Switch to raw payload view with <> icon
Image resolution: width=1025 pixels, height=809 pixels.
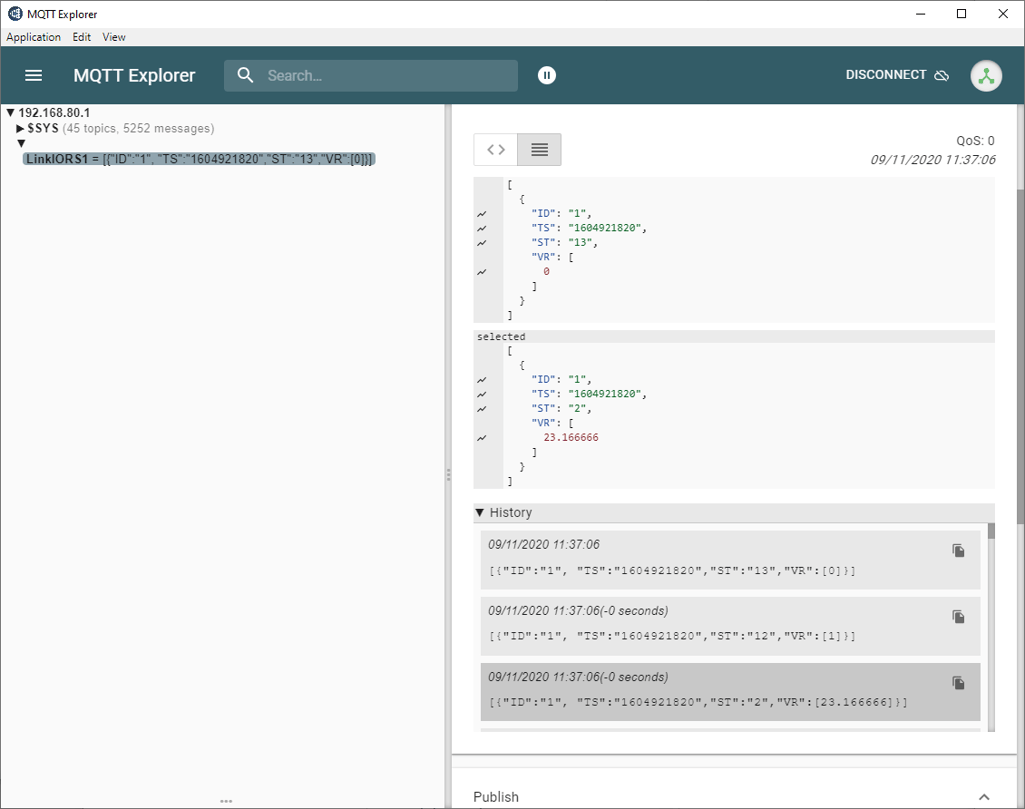coord(494,149)
